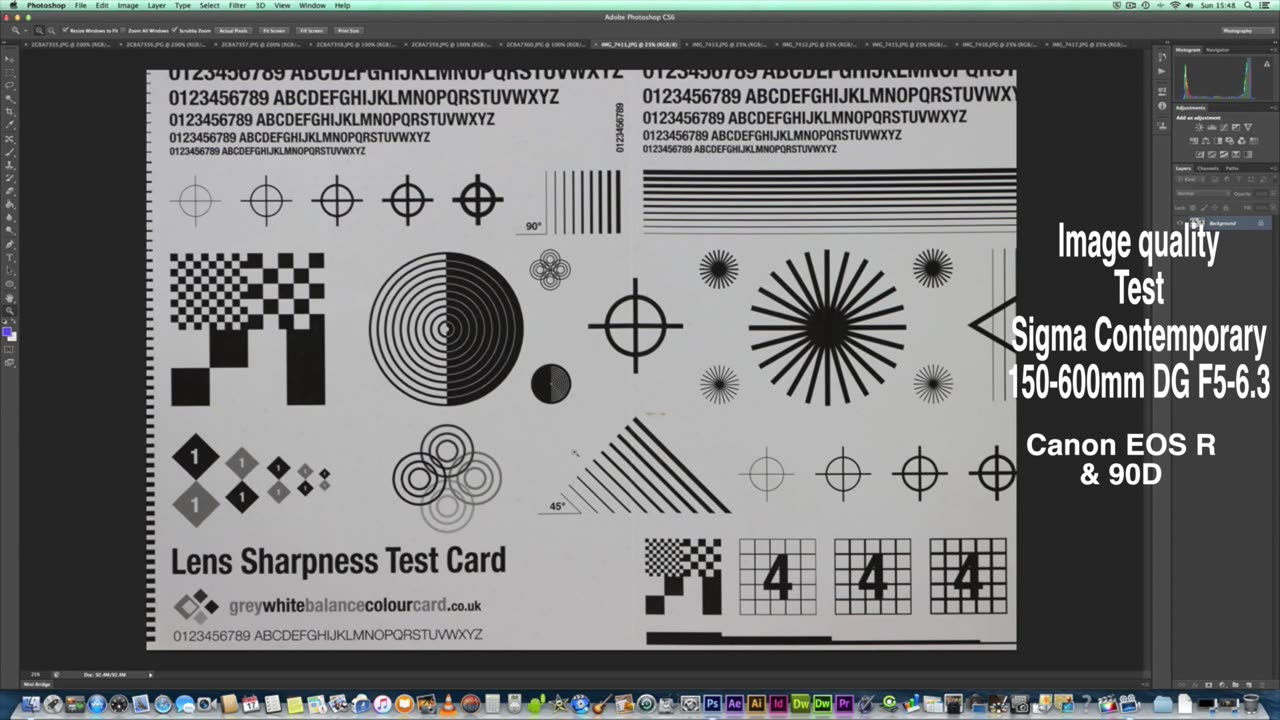Click the Print Size button
1280x720 pixels.
tap(348, 31)
